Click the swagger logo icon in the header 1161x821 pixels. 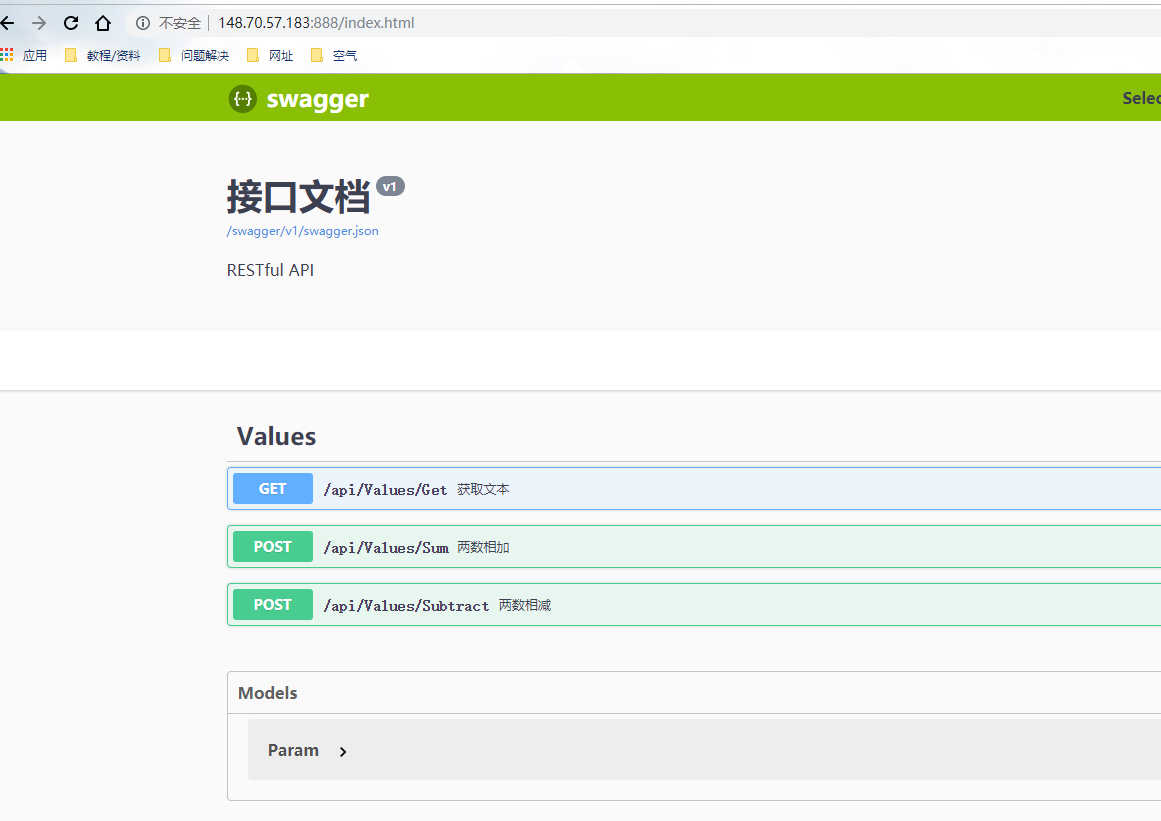[x=242, y=98]
